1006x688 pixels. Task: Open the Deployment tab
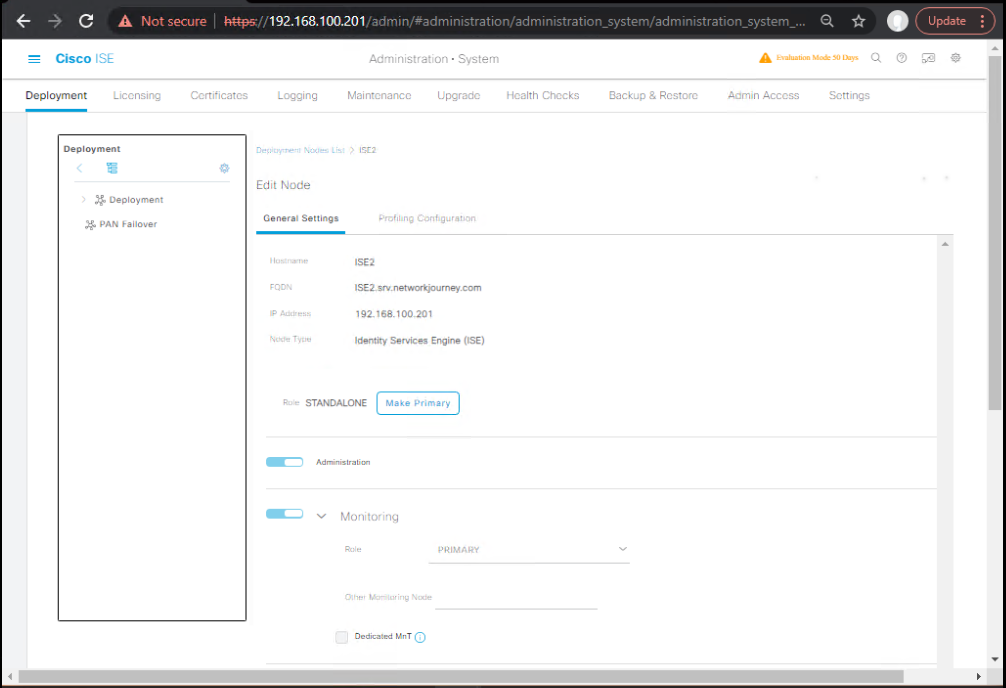coord(56,96)
